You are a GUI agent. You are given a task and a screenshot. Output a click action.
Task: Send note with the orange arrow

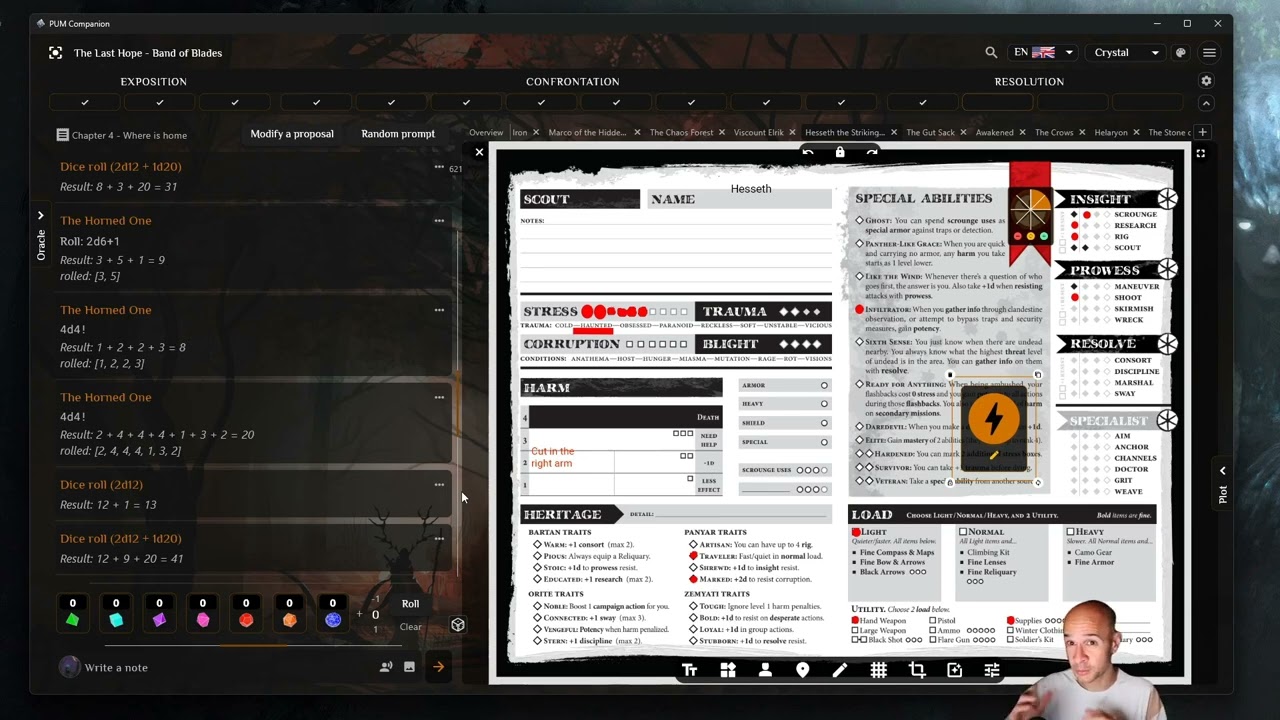click(438, 667)
